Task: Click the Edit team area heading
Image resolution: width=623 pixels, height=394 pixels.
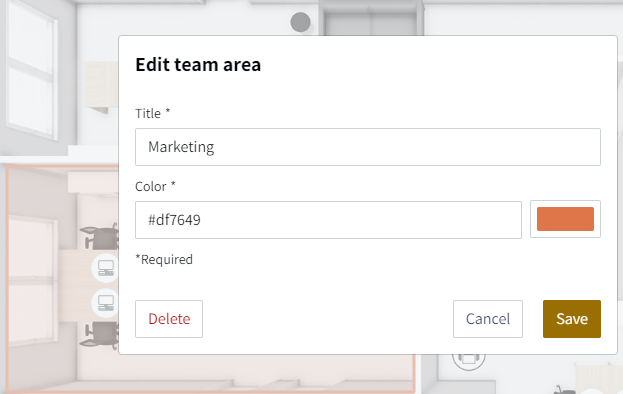Action: point(198,64)
